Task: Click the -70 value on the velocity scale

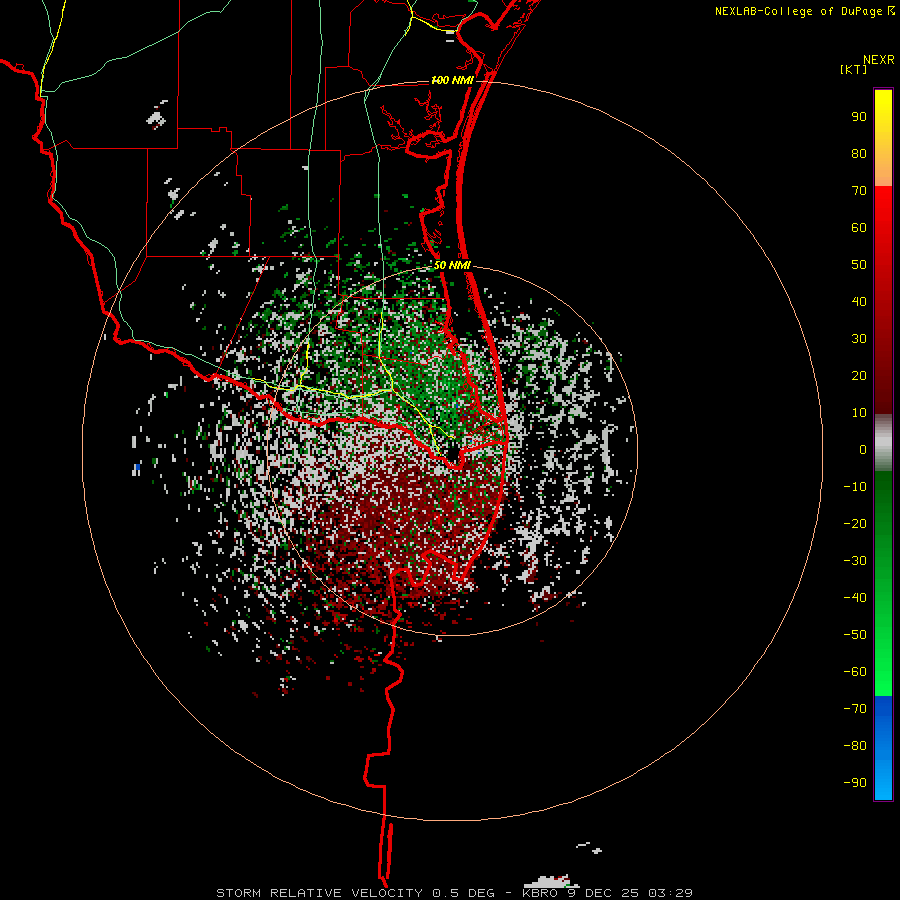Action: tap(855, 709)
